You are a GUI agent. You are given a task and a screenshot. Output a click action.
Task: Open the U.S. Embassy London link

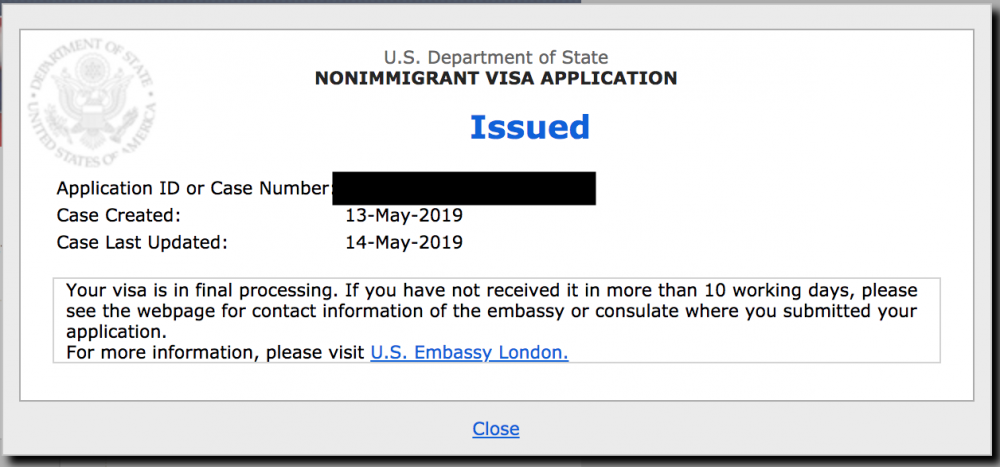click(x=469, y=352)
